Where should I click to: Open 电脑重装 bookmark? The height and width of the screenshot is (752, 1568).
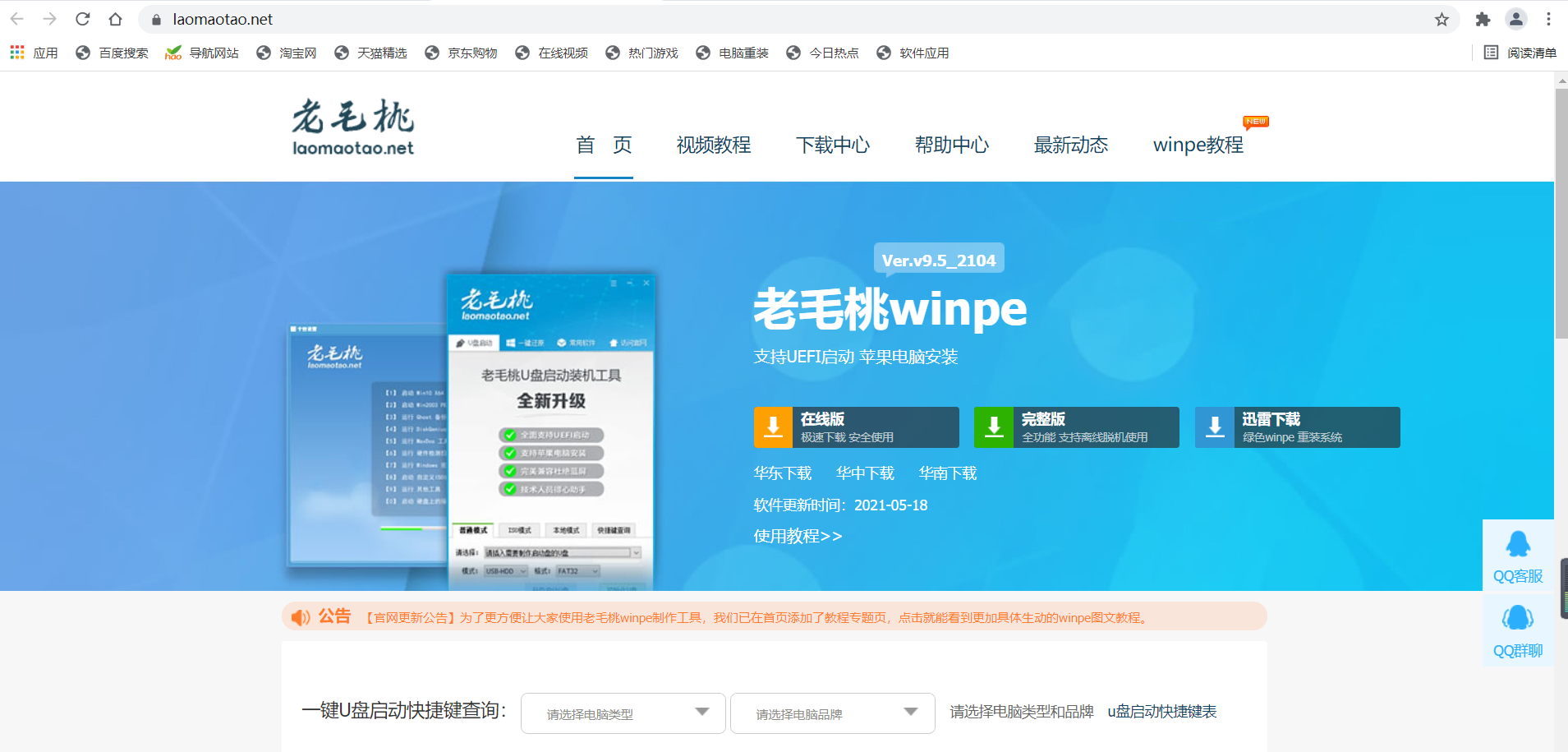[x=732, y=53]
